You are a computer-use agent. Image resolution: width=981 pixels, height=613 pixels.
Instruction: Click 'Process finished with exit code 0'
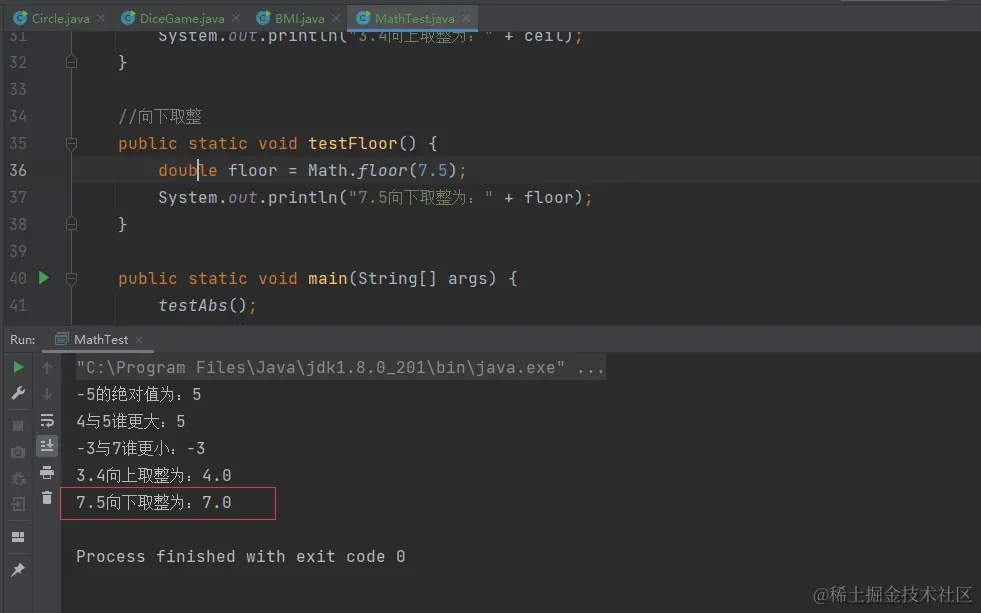pyautogui.click(x=240, y=556)
